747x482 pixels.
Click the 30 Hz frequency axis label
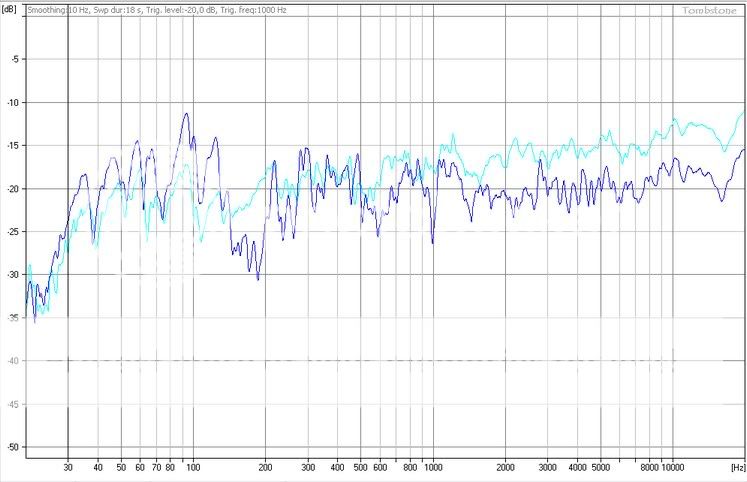click(67, 467)
